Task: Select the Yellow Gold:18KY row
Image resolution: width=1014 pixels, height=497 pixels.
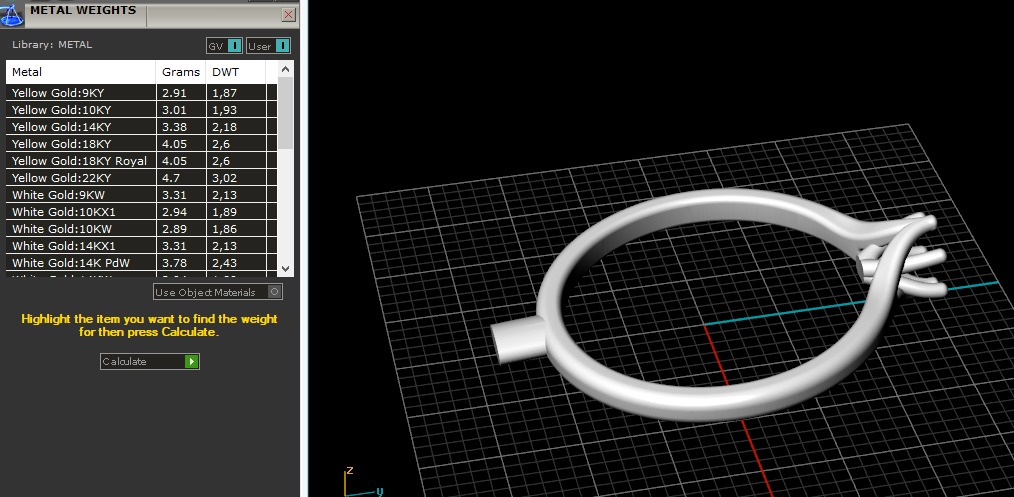Action: point(142,143)
